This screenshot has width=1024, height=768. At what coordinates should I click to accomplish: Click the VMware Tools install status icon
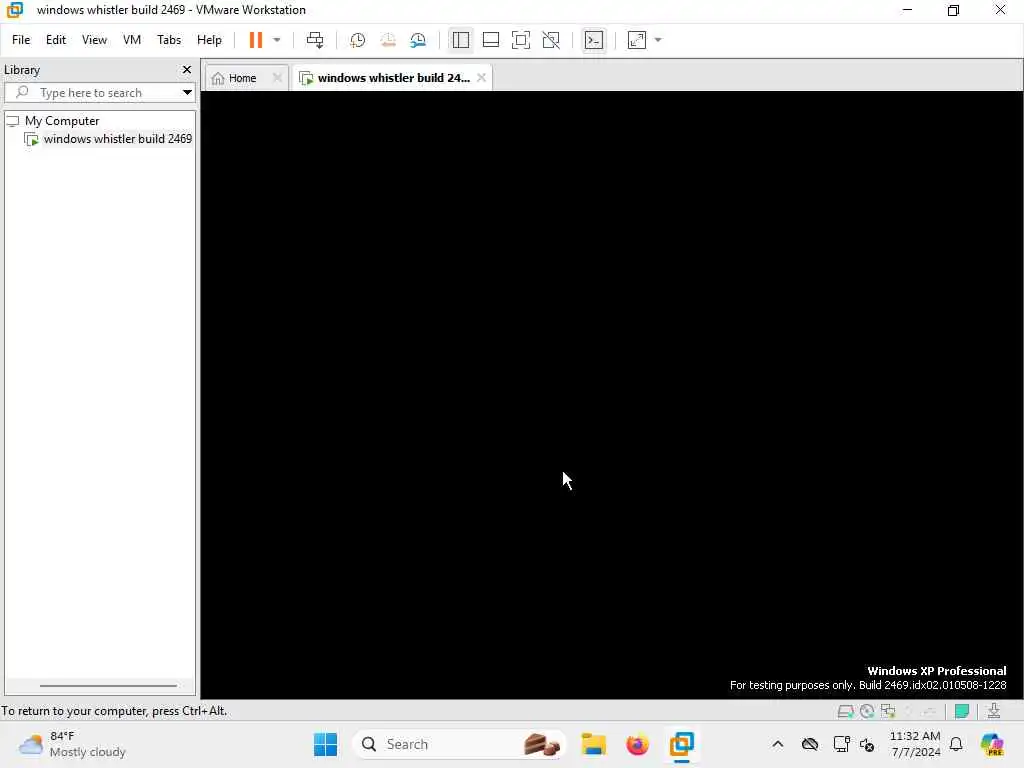(994, 711)
